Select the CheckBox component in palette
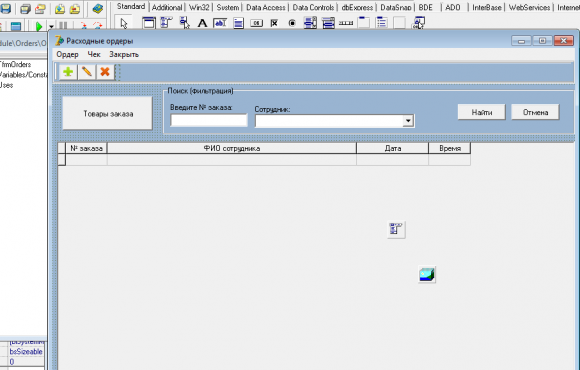The width and height of the screenshot is (580, 370). pos(274,23)
